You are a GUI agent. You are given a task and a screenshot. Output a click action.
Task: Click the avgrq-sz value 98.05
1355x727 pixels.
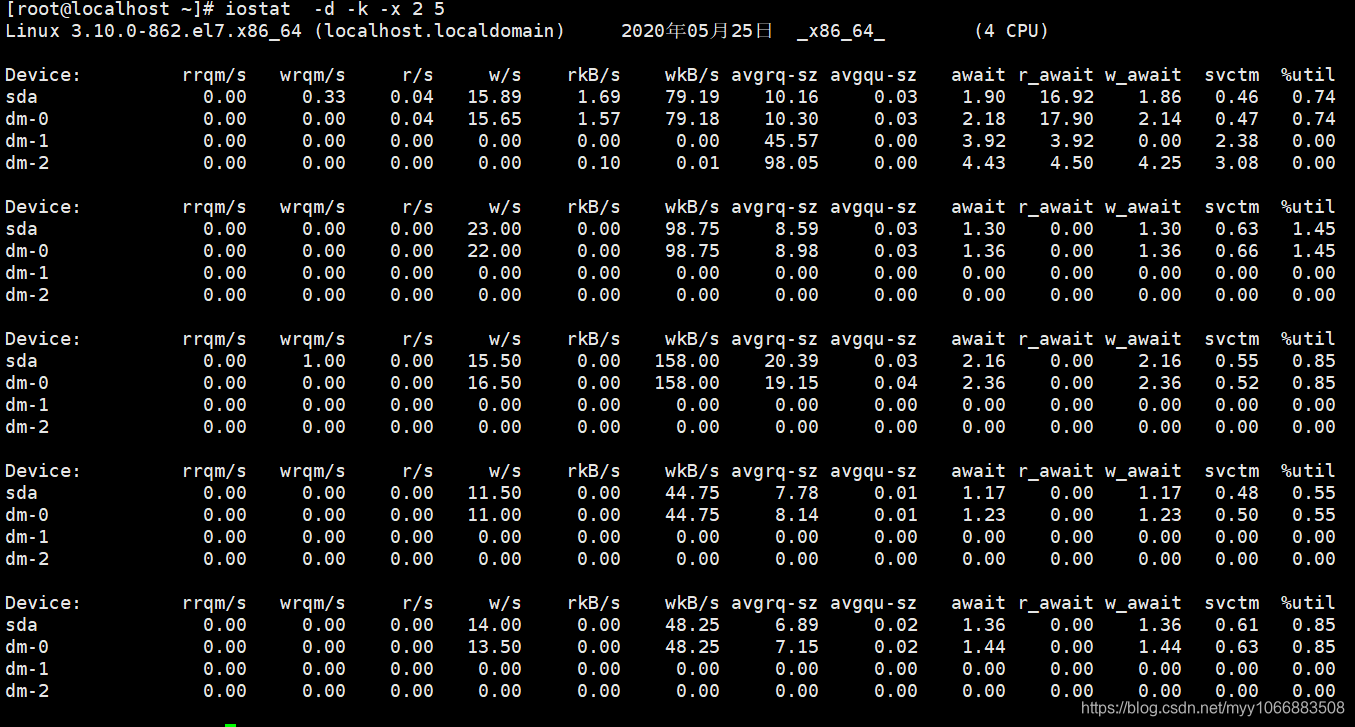click(791, 163)
